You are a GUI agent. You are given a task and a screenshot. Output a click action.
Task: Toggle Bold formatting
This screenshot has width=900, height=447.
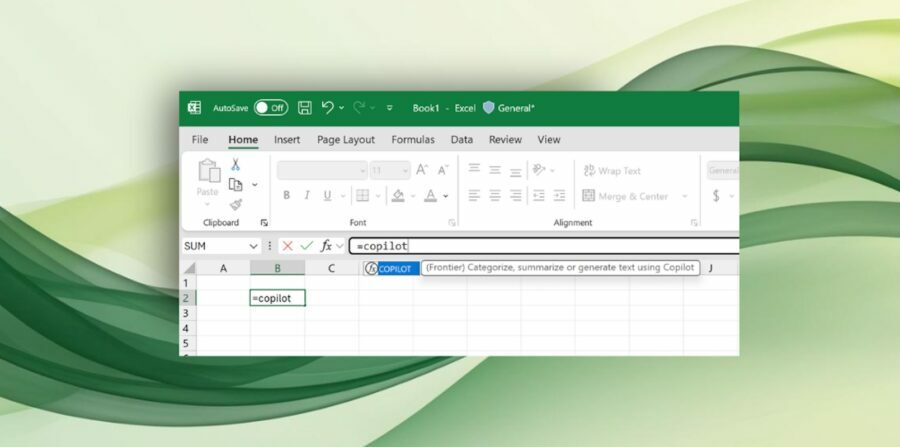pos(286,196)
